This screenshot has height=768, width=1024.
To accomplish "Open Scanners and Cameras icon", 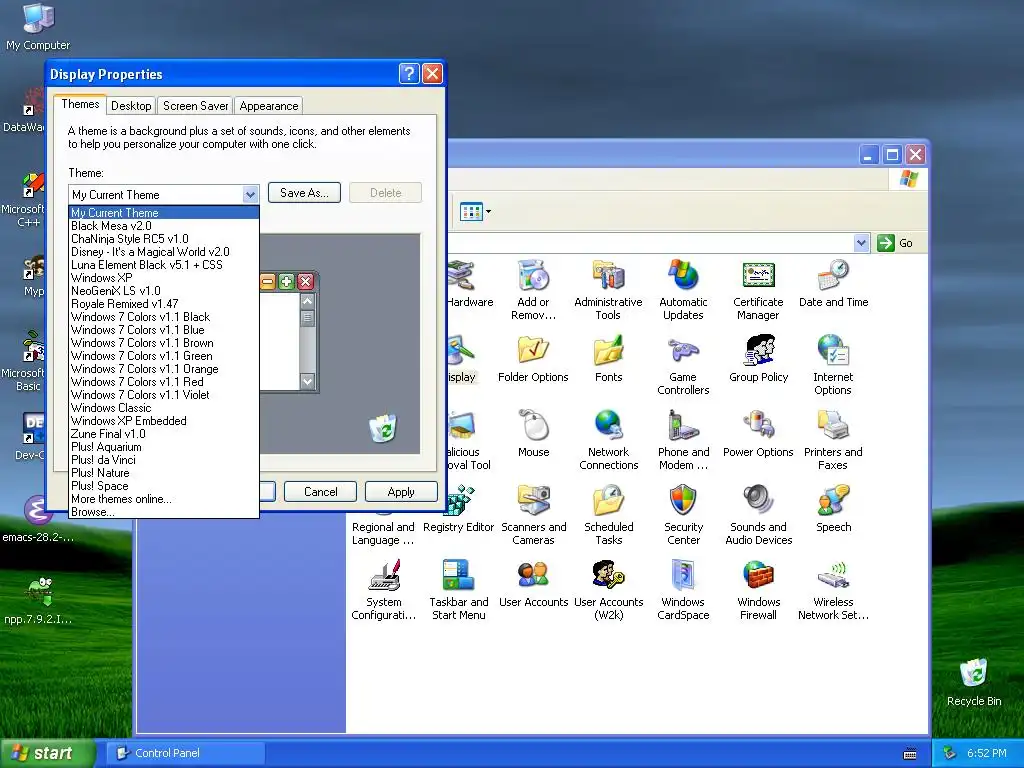I will [533, 515].
